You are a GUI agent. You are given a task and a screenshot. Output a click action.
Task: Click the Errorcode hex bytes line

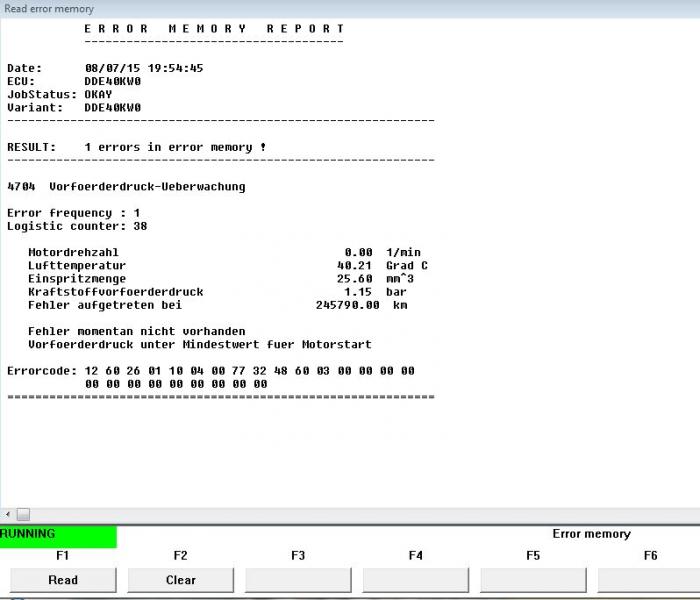210,370
